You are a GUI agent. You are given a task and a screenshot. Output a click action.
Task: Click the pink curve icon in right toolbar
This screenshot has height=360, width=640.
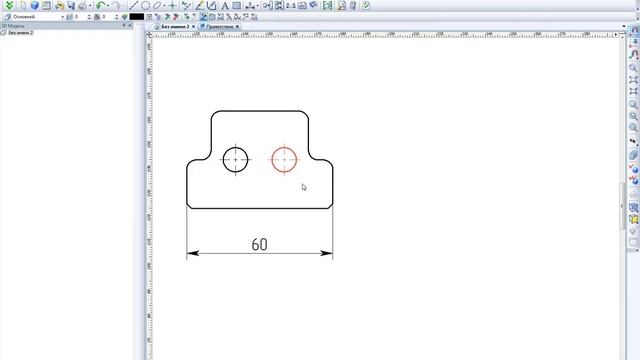[x=633, y=54]
